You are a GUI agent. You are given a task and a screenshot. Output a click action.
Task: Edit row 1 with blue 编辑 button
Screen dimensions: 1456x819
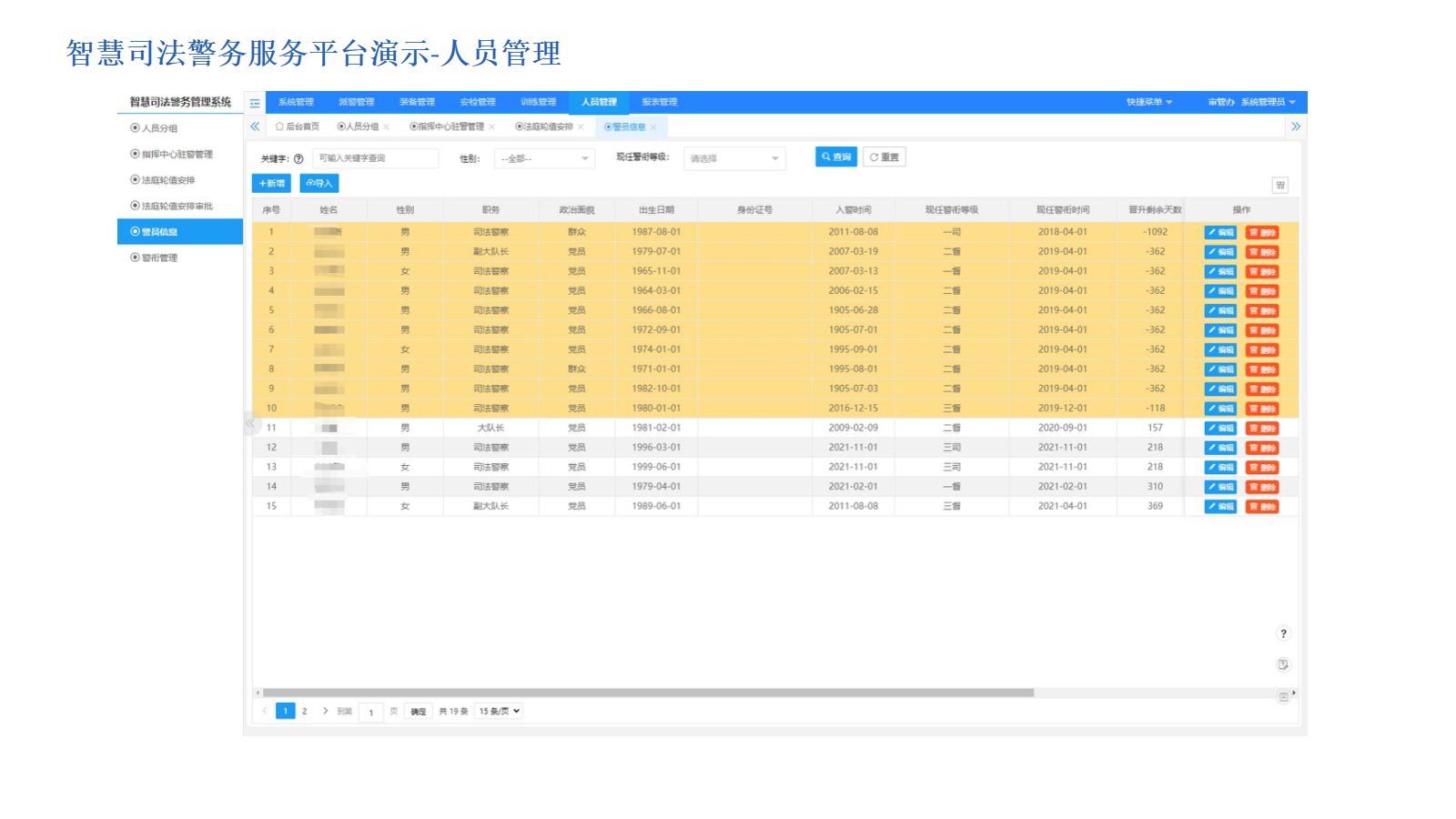tap(1220, 233)
